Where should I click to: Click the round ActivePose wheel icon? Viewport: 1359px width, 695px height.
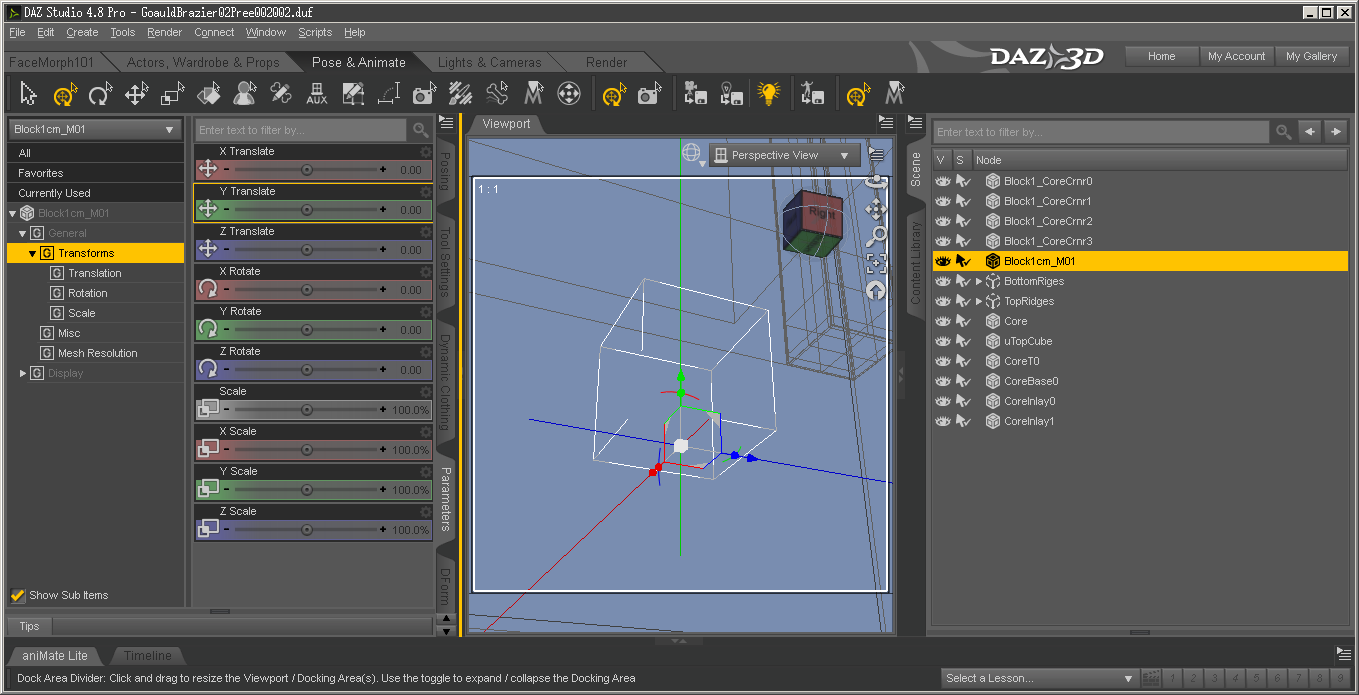pos(569,95)
